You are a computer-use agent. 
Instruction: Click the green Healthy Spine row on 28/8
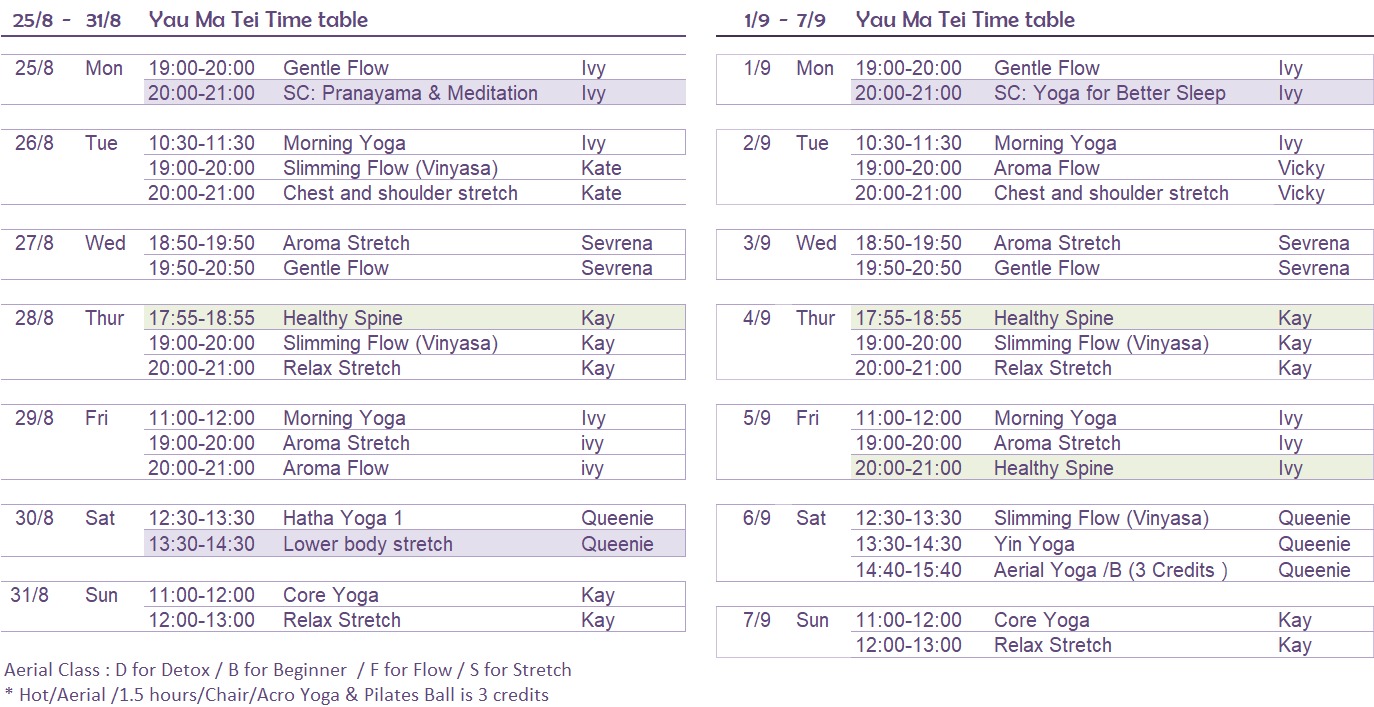415,318
